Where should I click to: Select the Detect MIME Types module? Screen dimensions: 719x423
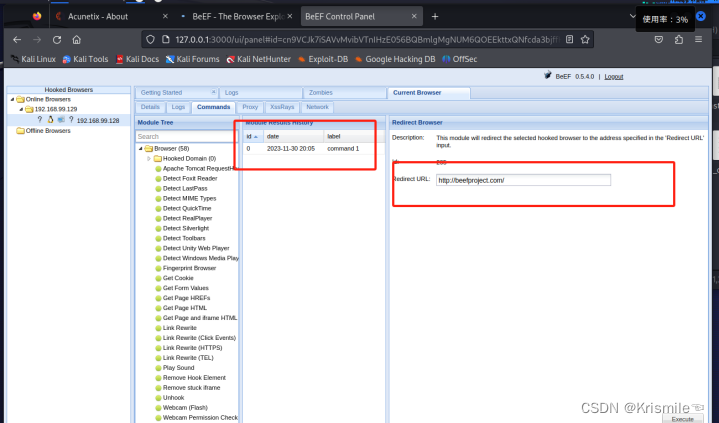189,199
